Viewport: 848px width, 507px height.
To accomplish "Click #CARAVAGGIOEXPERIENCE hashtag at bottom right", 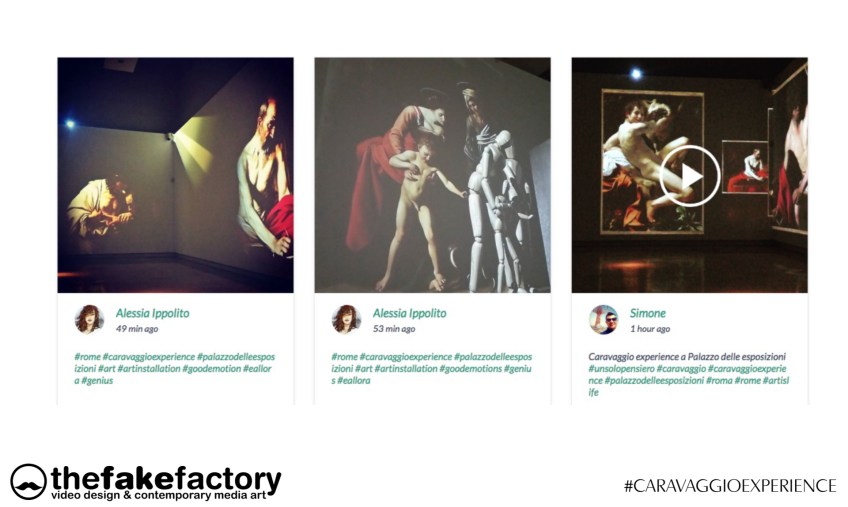I will point(730,485).
